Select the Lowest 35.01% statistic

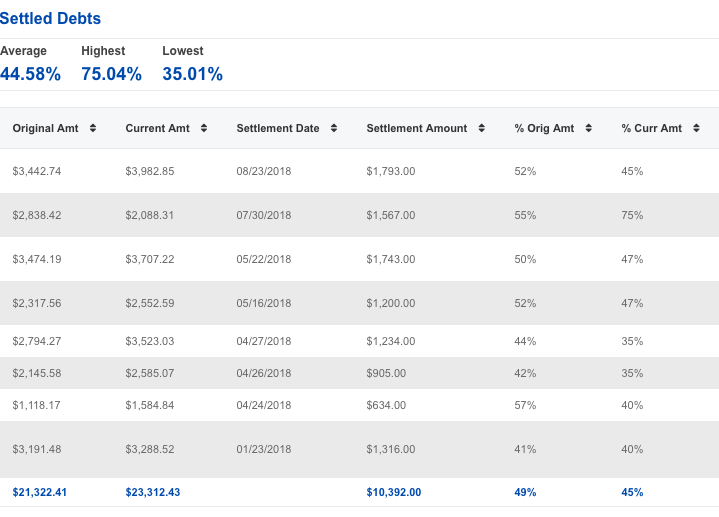tap(192, 74)
